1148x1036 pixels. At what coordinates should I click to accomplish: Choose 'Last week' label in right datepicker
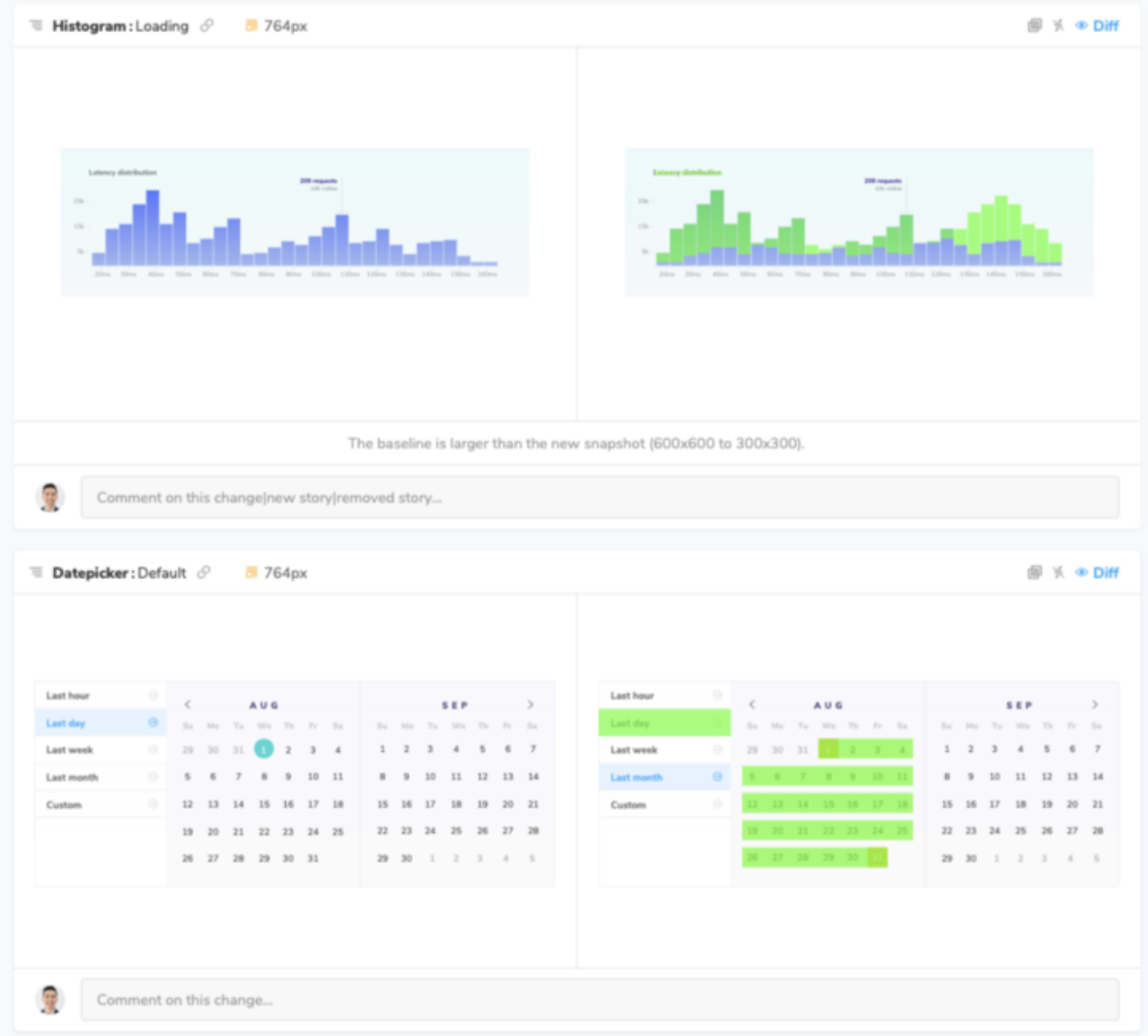pyautogui.click(x=634, y=750)
